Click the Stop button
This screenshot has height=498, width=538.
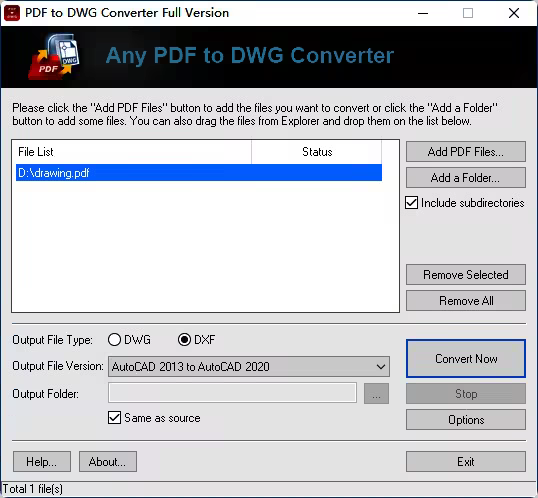(466, 394)
